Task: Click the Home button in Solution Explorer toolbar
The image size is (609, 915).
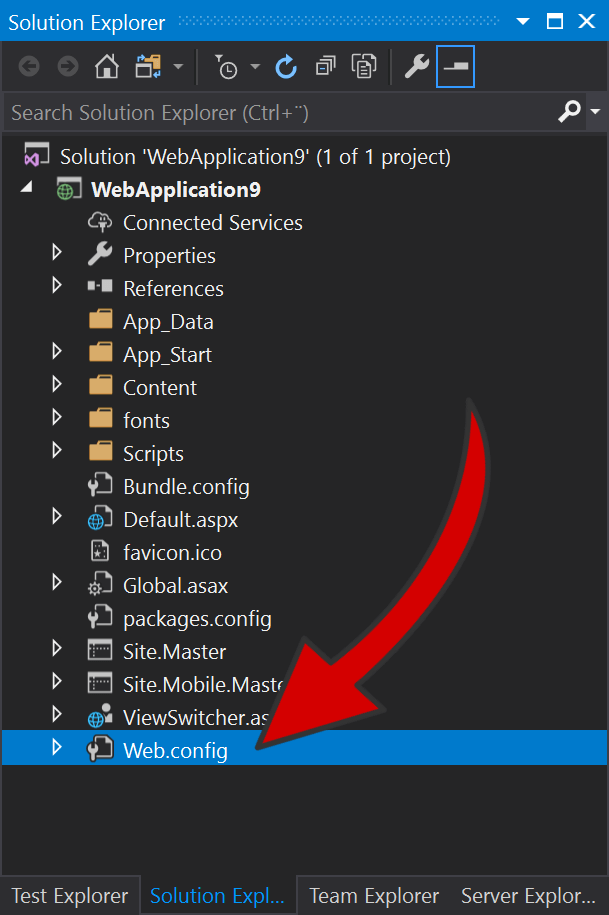Action: (x=107, y=66)
